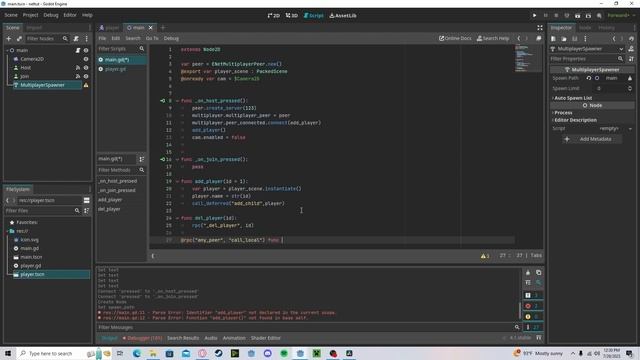This screenshot has height=360, width=640.
Task: Toggle distraction-free mode in script editor
Action: 540,28
